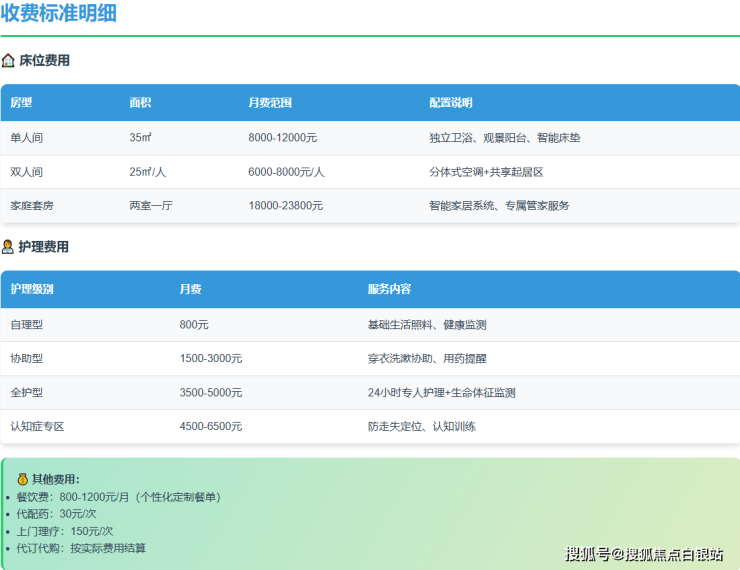Click the 餐饮费 bullet item
This screenshot has width=740, height=570.
[x=118, y=497]
